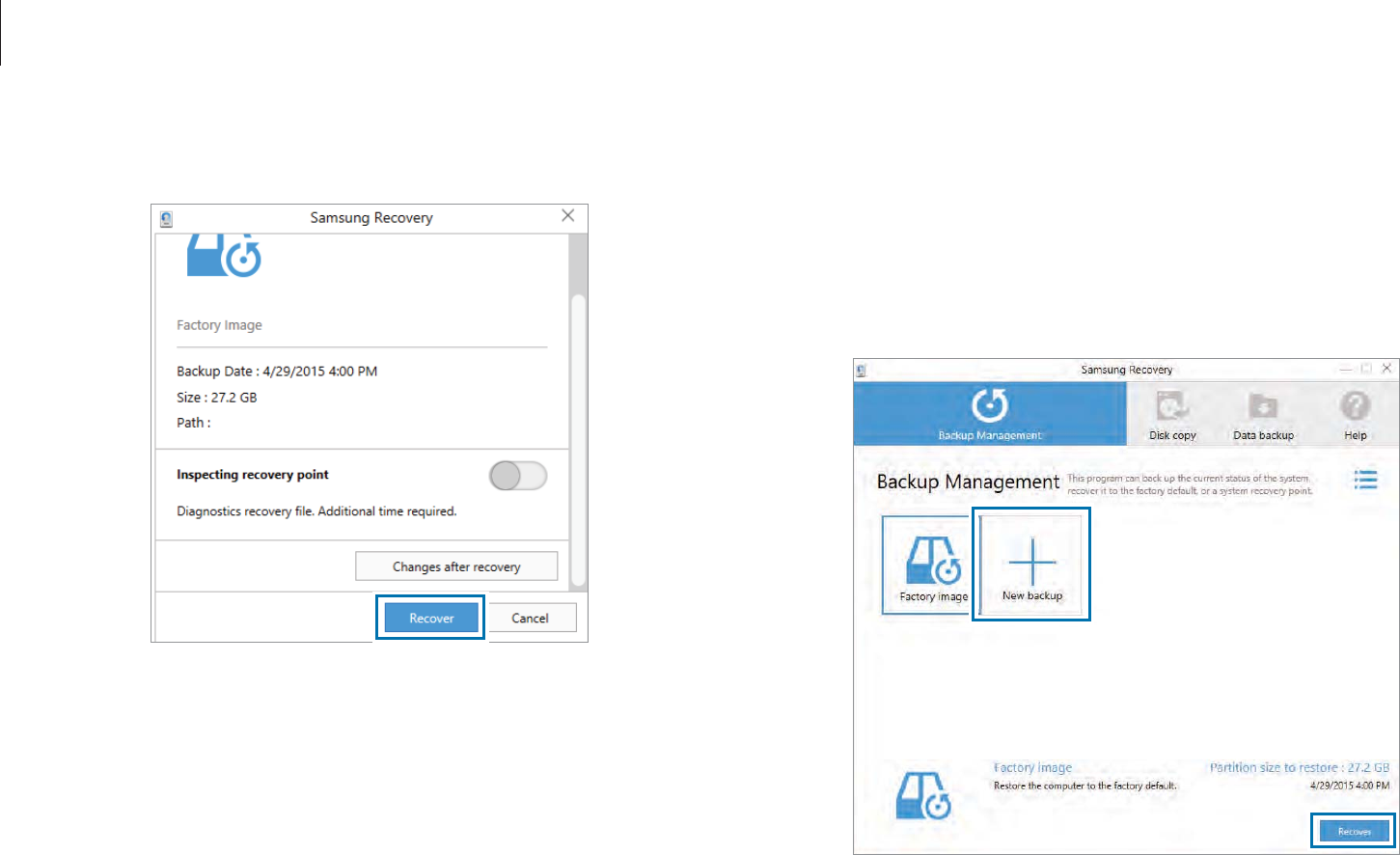1400x855 pixels.
Task: Create a New backup via the plus tile
Action: click(1031, 565)
